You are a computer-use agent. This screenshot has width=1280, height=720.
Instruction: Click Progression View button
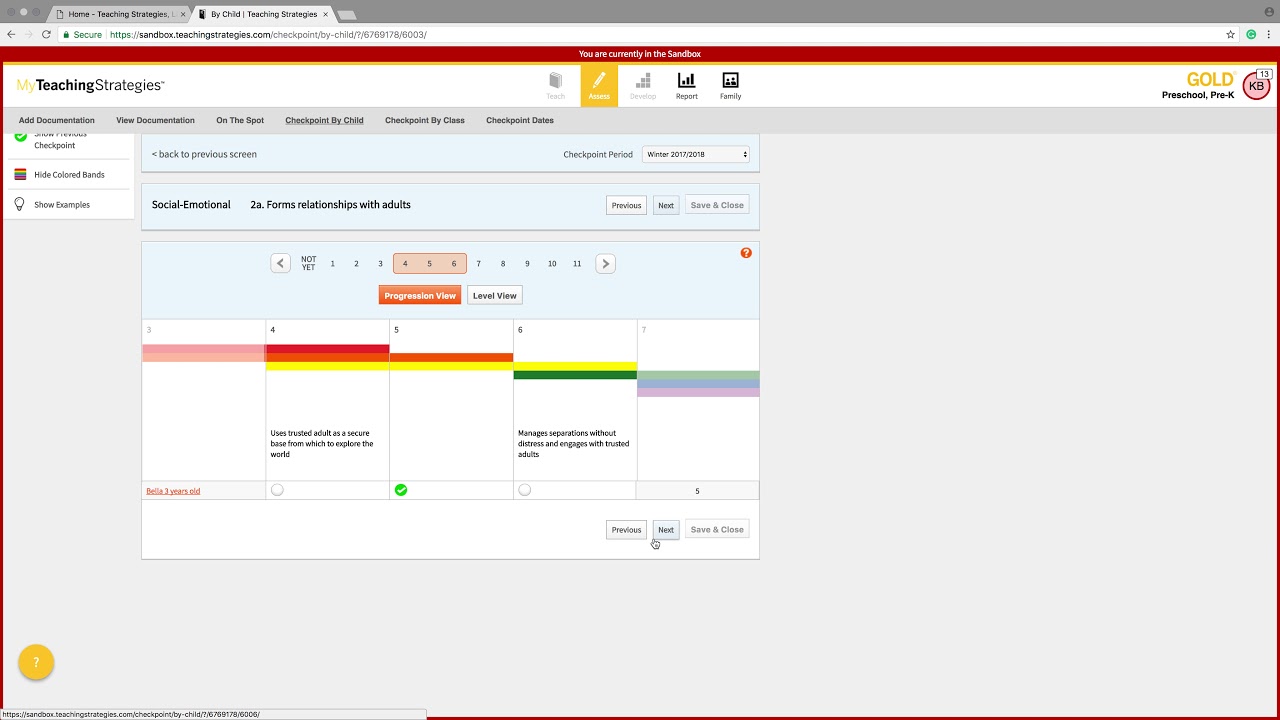point(420,296)
